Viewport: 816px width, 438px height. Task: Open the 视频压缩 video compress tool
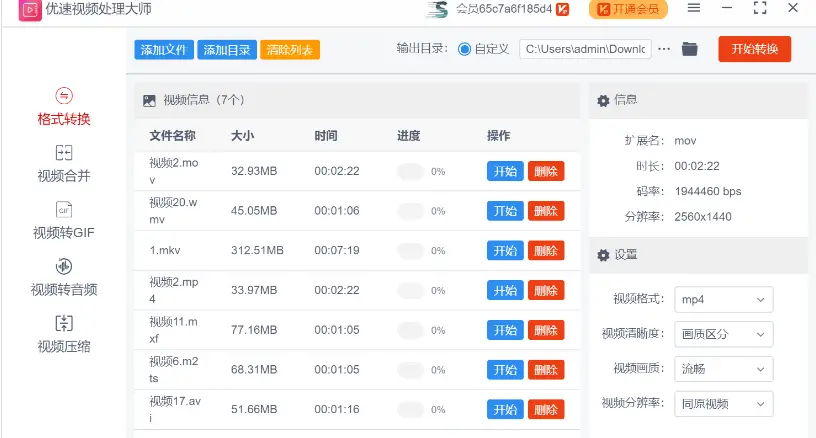(64, 334)
